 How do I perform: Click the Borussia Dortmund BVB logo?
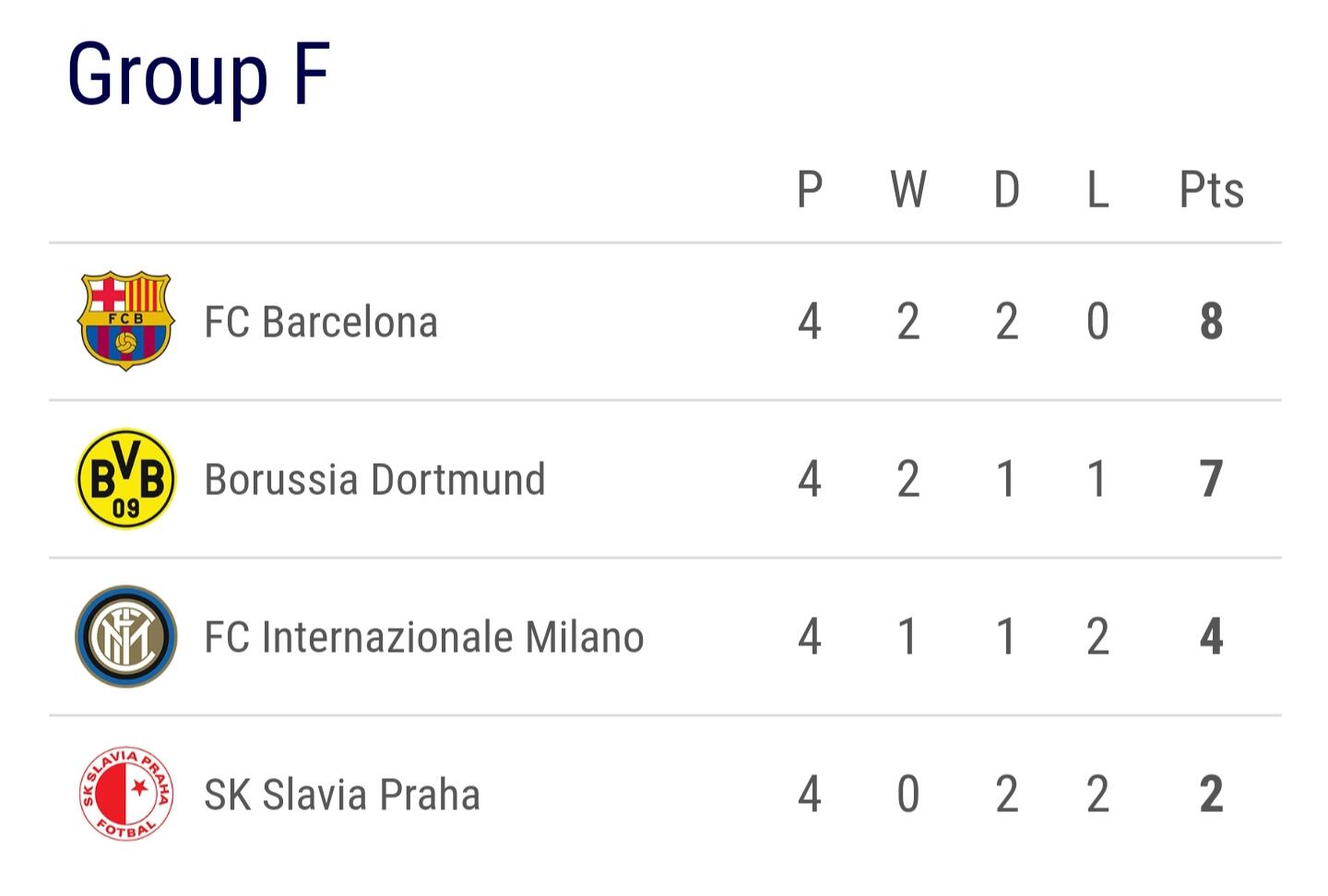pyautogui.click(x=125, y=478)
